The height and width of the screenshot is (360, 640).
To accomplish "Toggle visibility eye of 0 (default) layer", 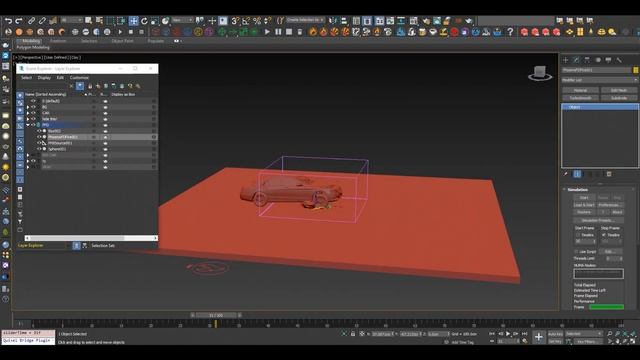I will click(x=33, y=101).
